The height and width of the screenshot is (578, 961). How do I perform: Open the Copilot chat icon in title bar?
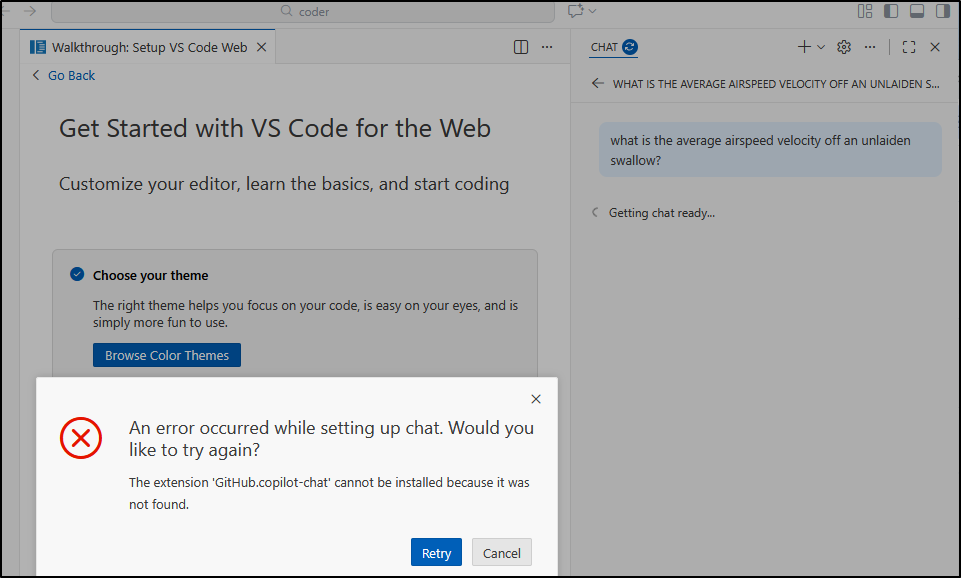[x=575, y=11]
